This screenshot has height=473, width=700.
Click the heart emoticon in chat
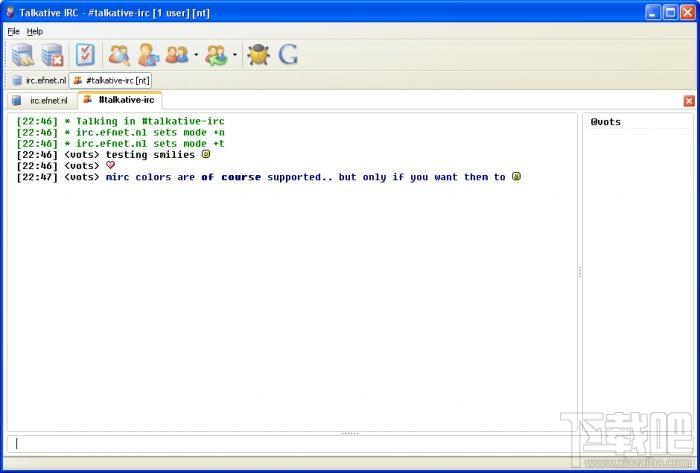tap(110, 165)
